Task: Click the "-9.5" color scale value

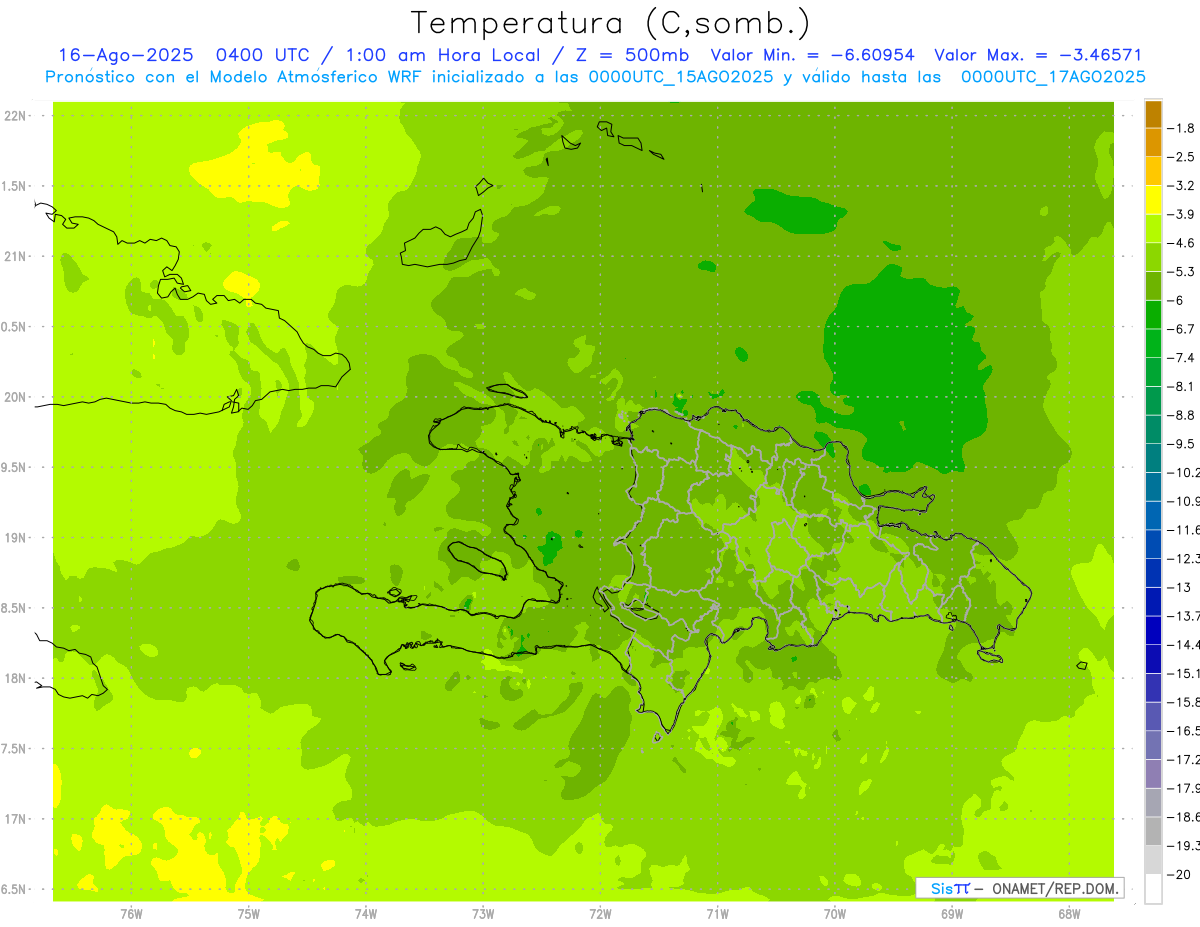Action: point(1182,444)
